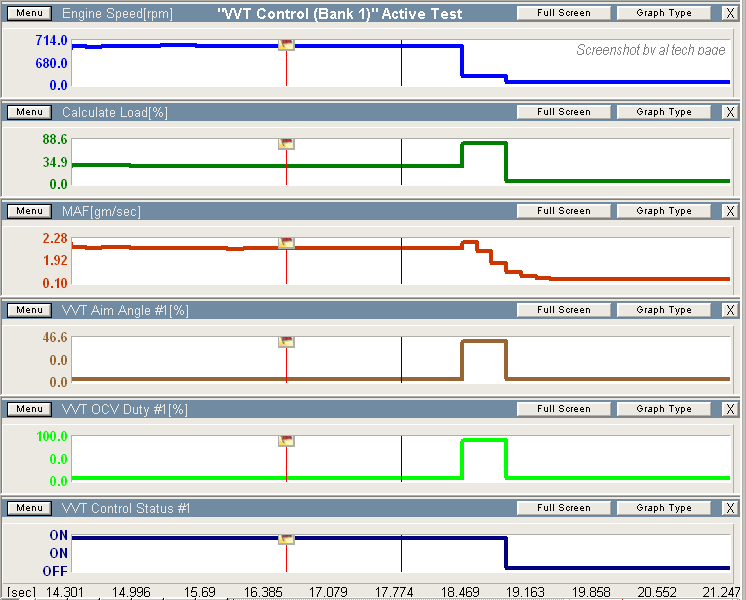746x600 pixels.
Task: Click the flag marker icon on Engine Speed graph
Action: [x=286, y=44]
